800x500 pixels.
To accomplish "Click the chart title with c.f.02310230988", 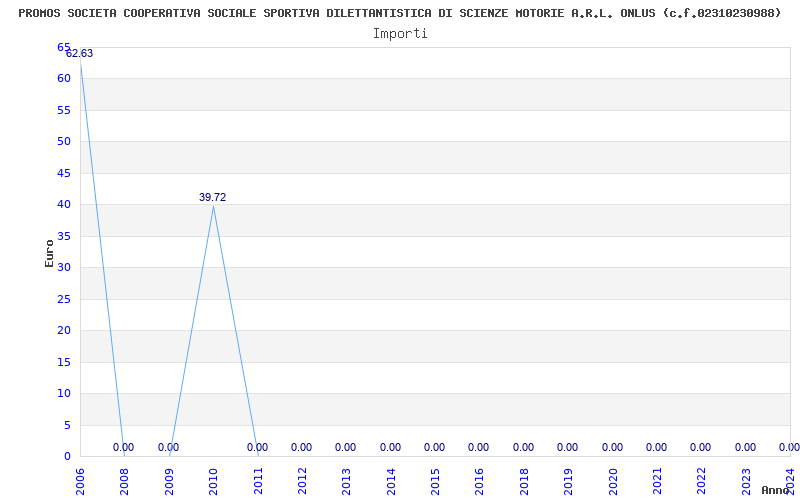I will tap(399, 13).
